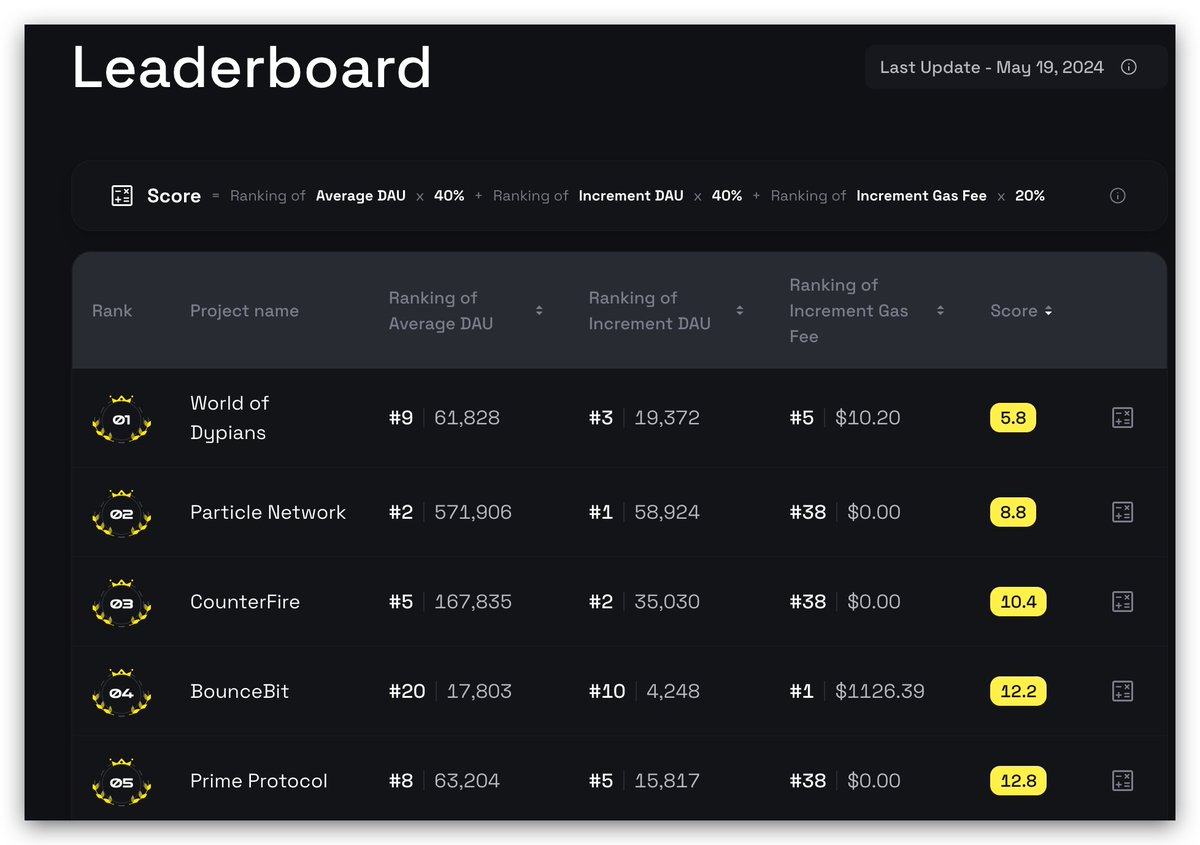Click the info icon at the end of Score formula
The height and width of the screenshot is (845, 1200).
1118,196
